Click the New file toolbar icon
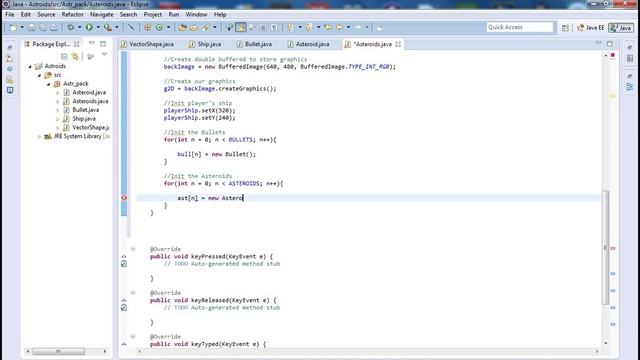 [x=13, y=27]
